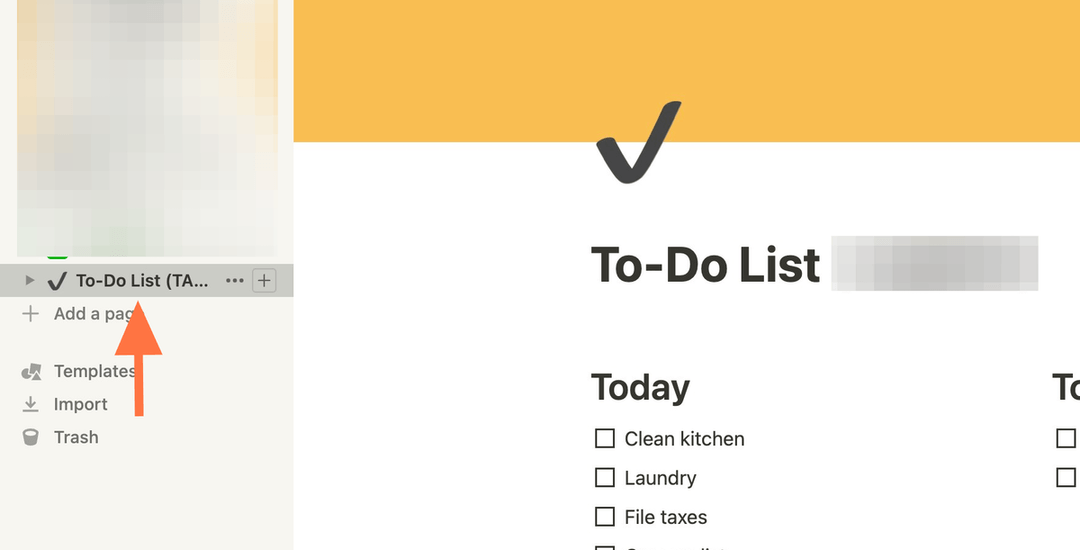Click the Templates shapes icon
Image resolution: width=1080 pixels, height=550 pixels.
click(31, 372)
